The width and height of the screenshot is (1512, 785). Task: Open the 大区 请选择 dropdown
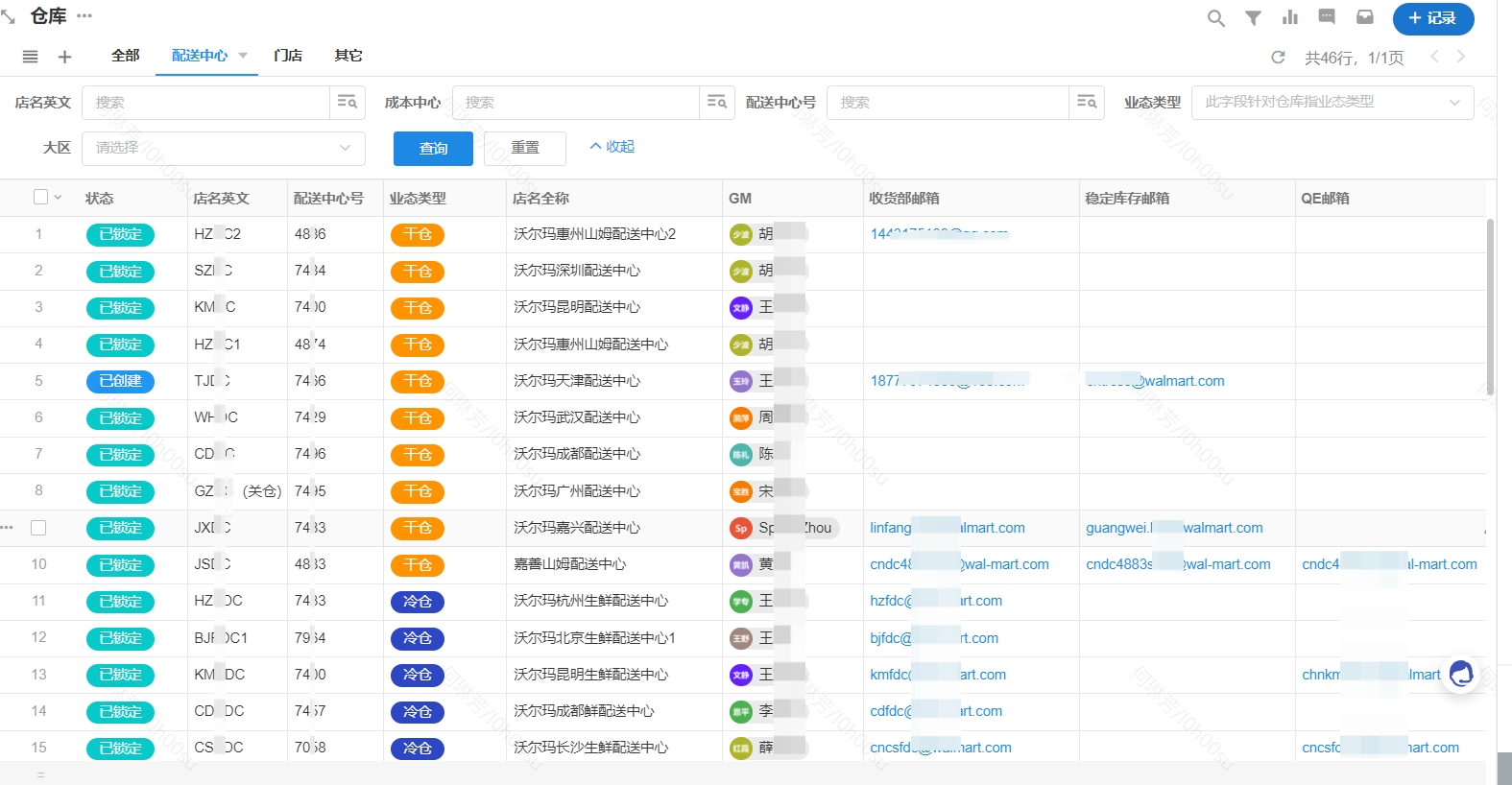(224, 148)
